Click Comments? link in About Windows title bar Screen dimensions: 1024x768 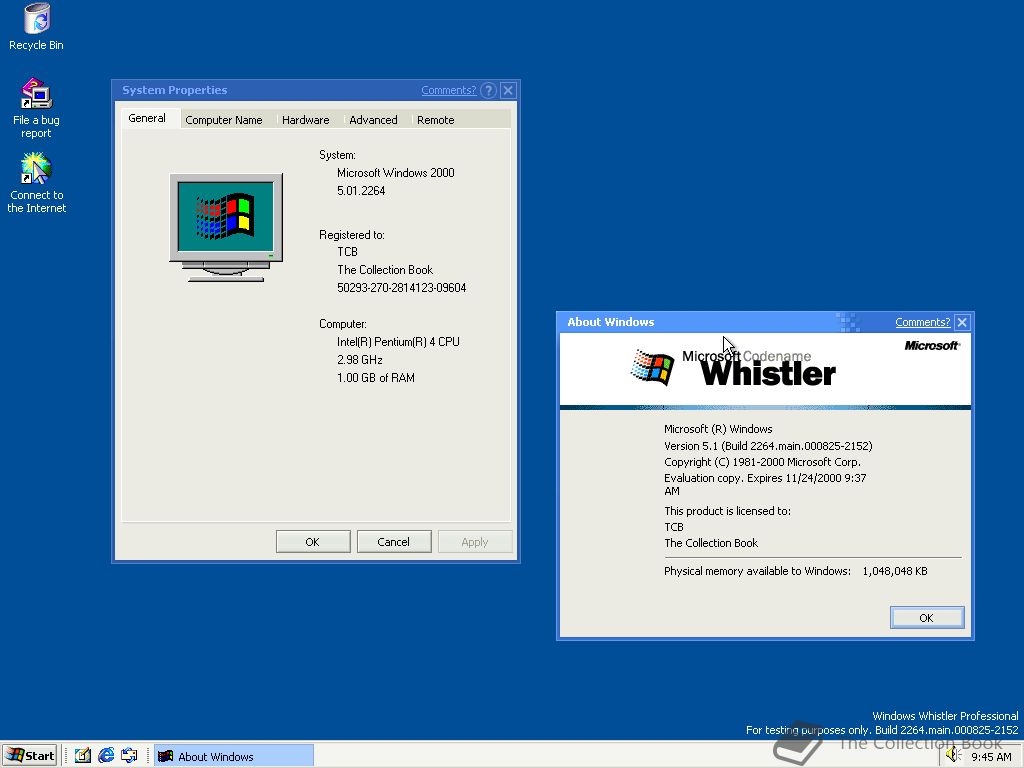coord(923,322)
